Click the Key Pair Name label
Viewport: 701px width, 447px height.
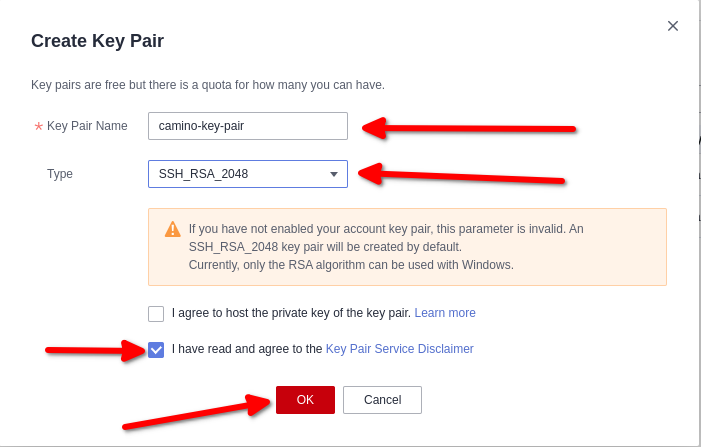pyautogui.click(x=87, y=126)
